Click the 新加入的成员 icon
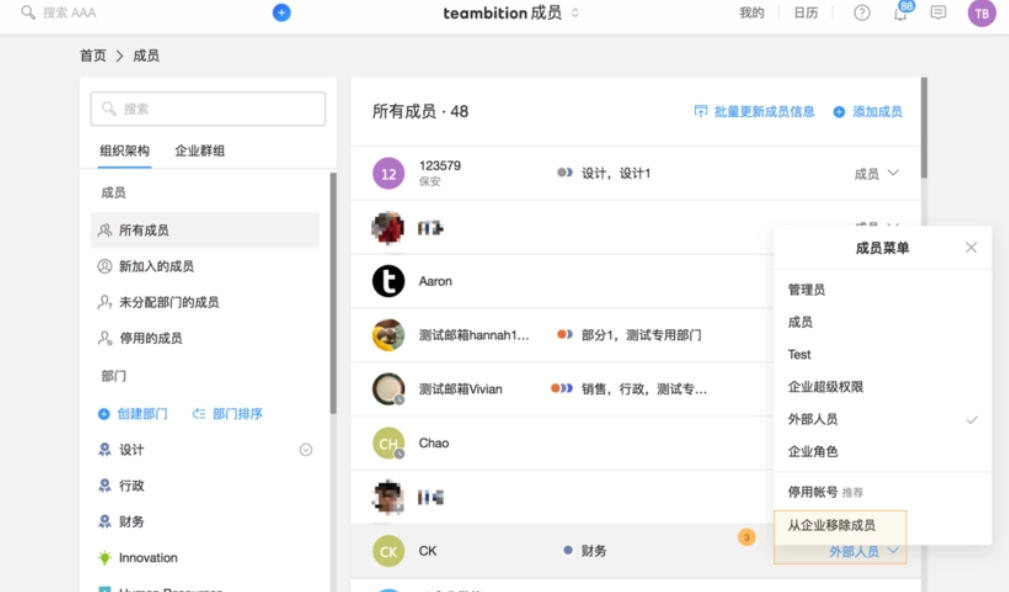The height and width of the screenshot is (592, 1009). (105, 266)
